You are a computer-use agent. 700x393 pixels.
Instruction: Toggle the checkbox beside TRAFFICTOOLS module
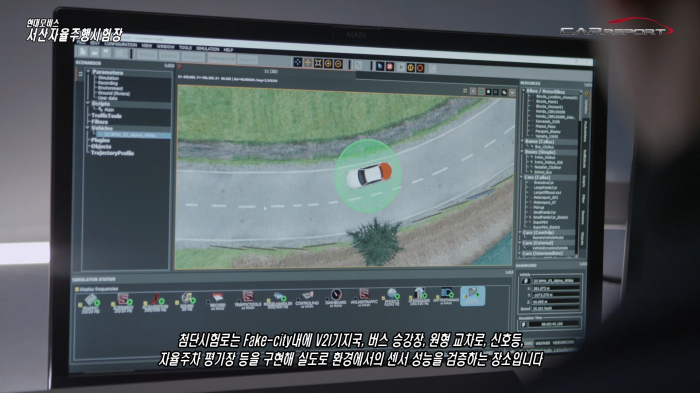pyautogui.click(x=238, y=301)
